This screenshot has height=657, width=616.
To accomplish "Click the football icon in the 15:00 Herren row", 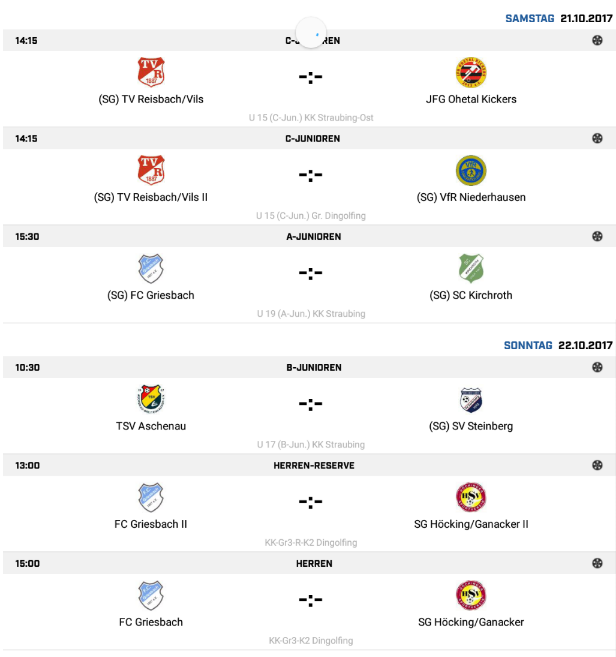I will pos(598,563).
